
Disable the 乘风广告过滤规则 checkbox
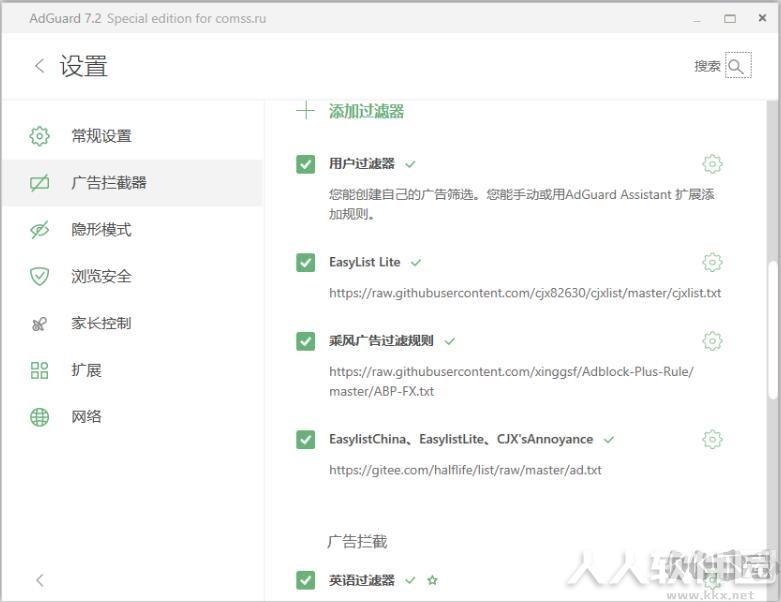305,341
